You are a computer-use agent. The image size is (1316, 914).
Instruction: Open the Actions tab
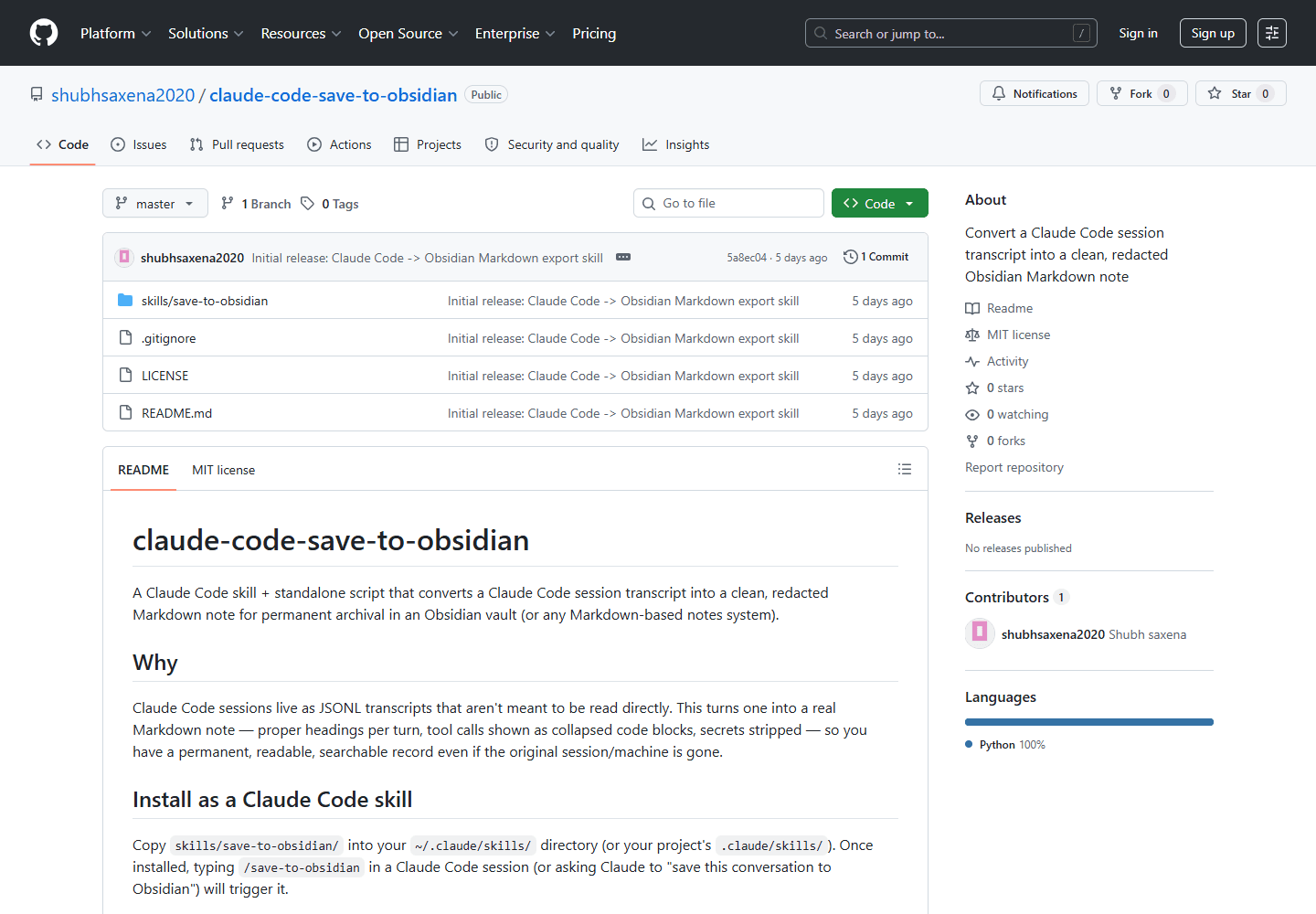coord(339,144)
